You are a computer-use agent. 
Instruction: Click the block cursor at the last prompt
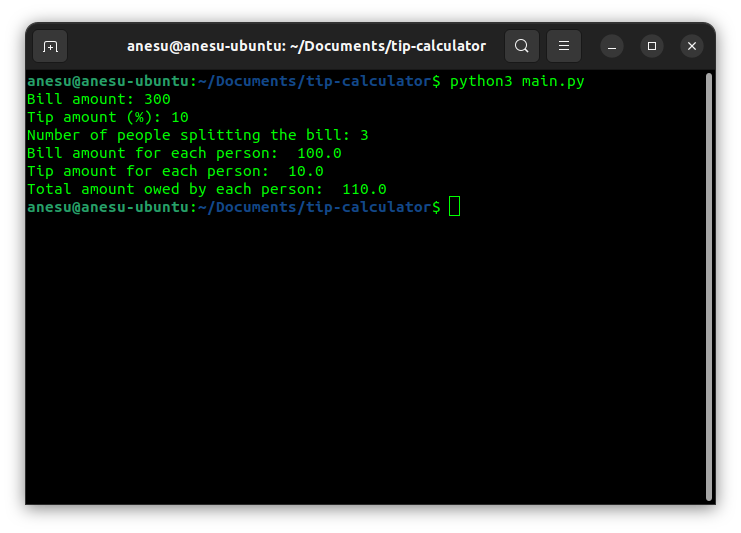coord(455,207)
